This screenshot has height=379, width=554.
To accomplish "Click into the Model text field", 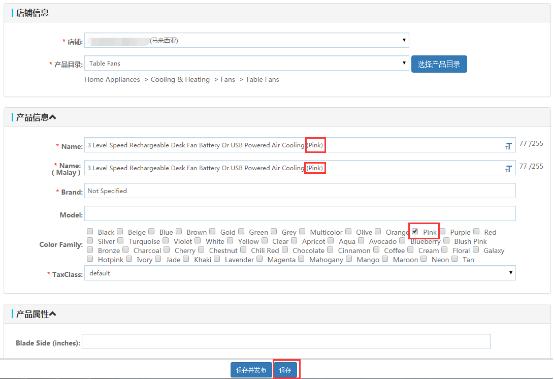I will point(300,214).
